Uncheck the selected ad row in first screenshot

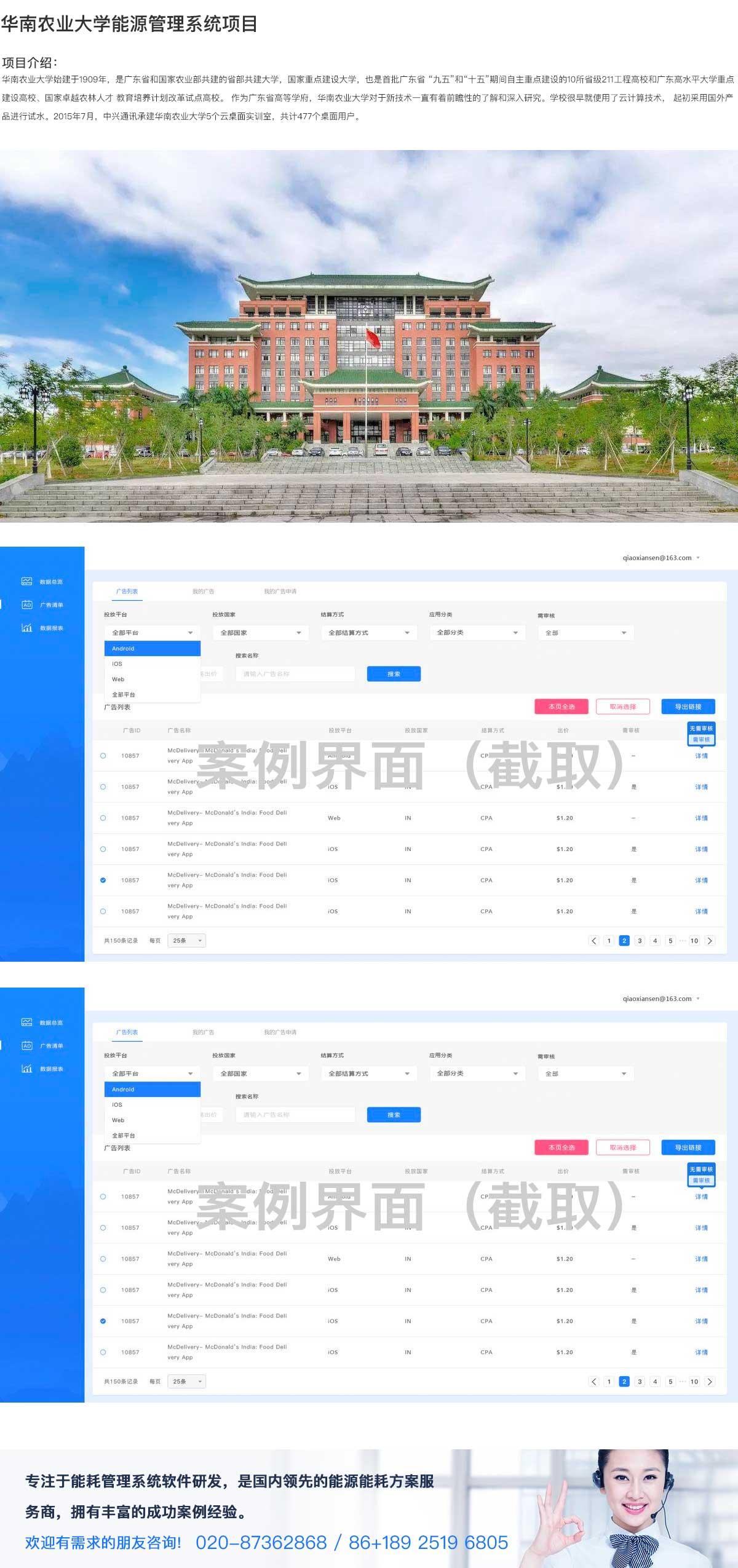click(x=103, y=880)
